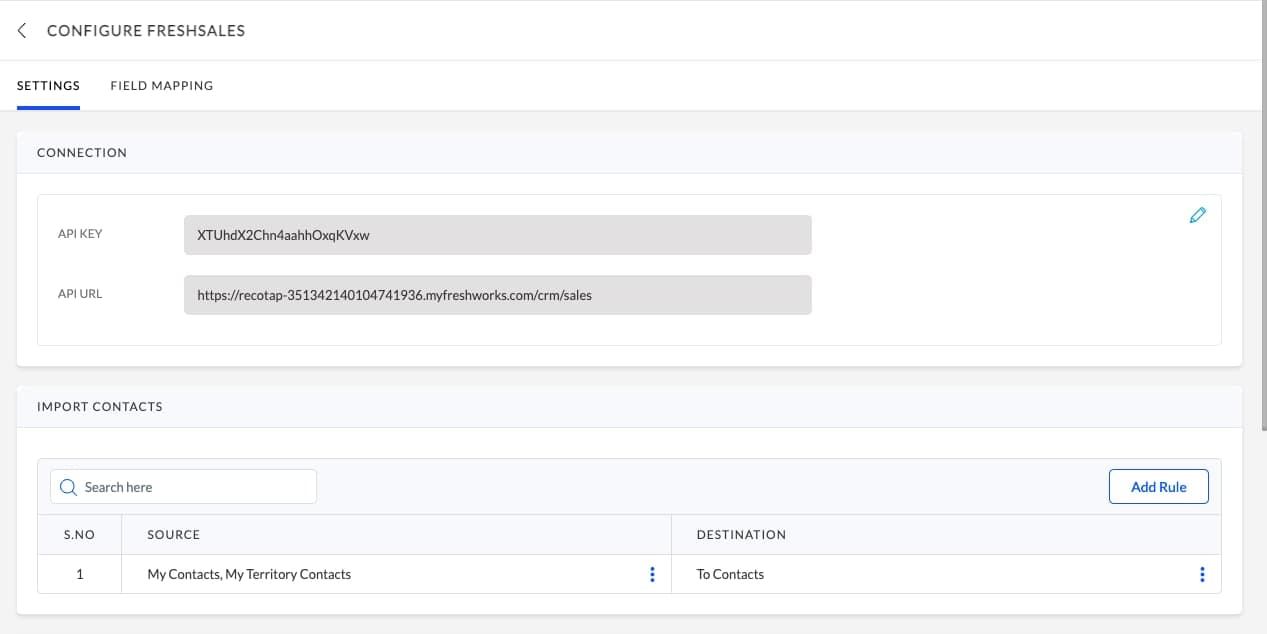Click the Add Rule button
The height and width of the screenshot is (634, 1267).
coord(1158,487)
